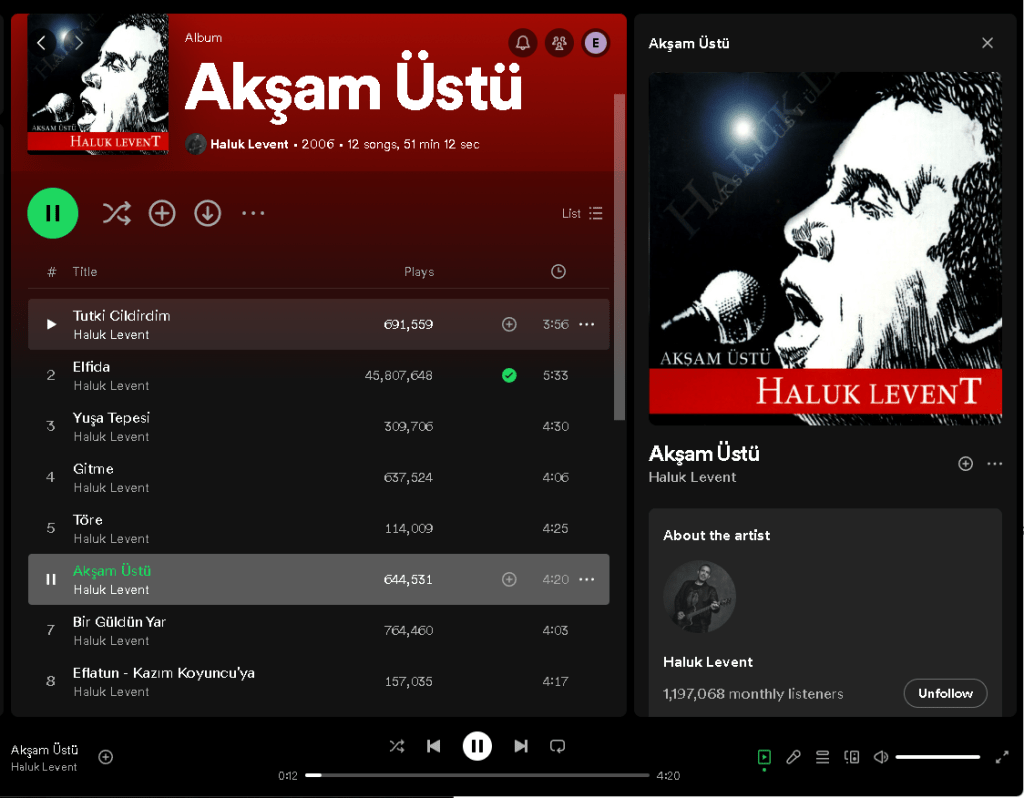
Task: Open the play queue
Action: tap(822, 758)
